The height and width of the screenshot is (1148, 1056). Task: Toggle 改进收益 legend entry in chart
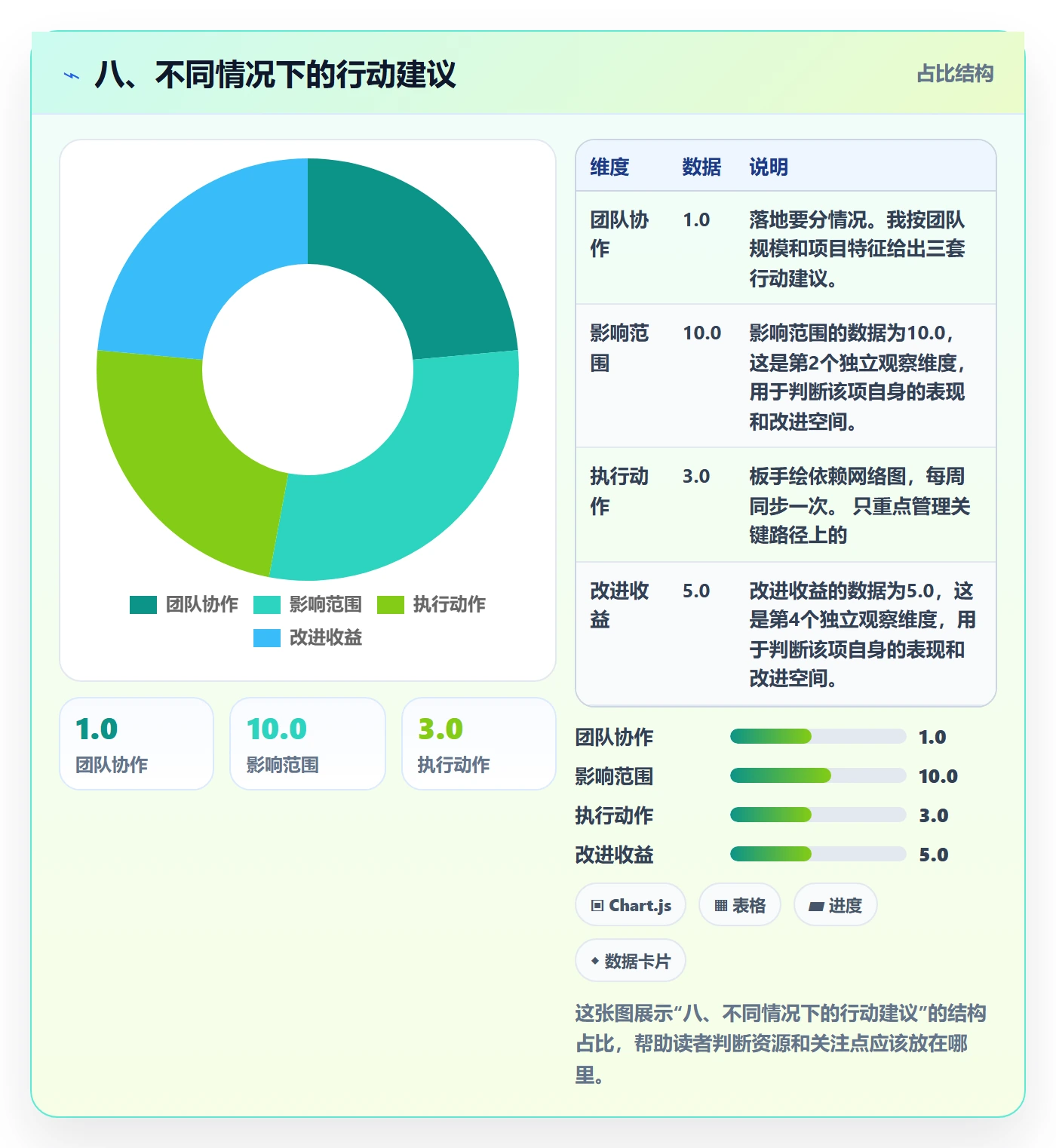[308, 637]
